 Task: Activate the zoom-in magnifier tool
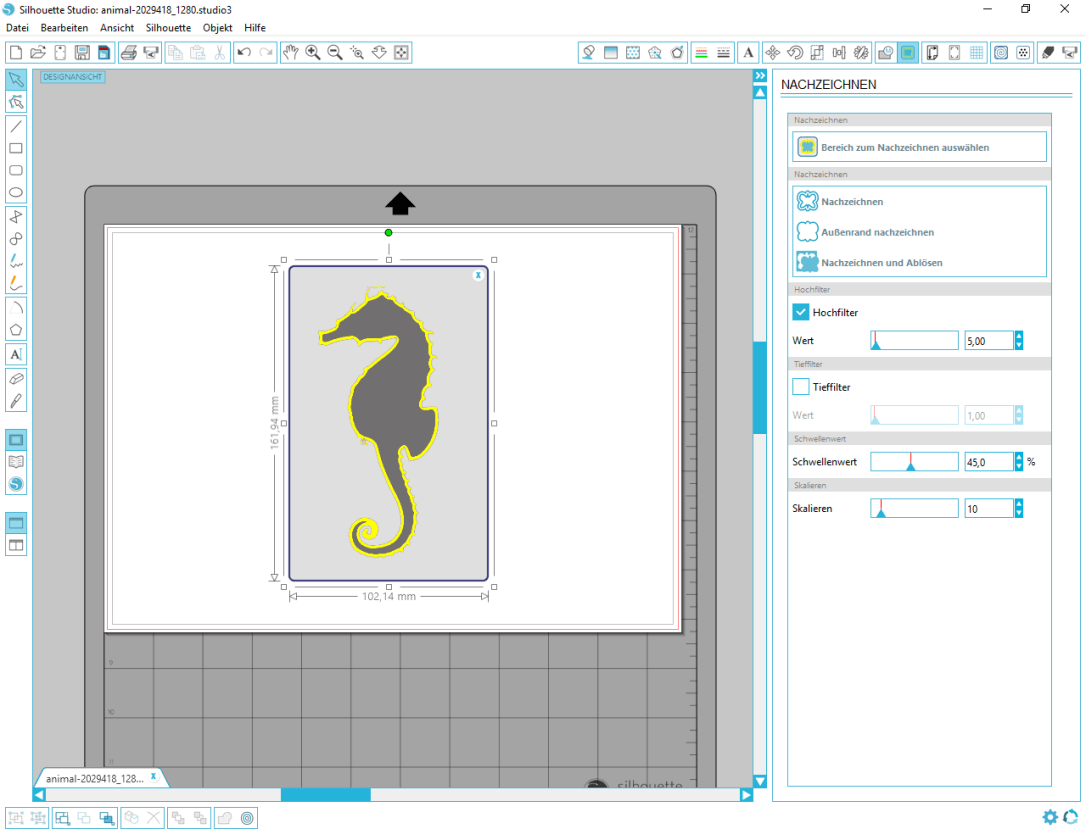[313, 52]
